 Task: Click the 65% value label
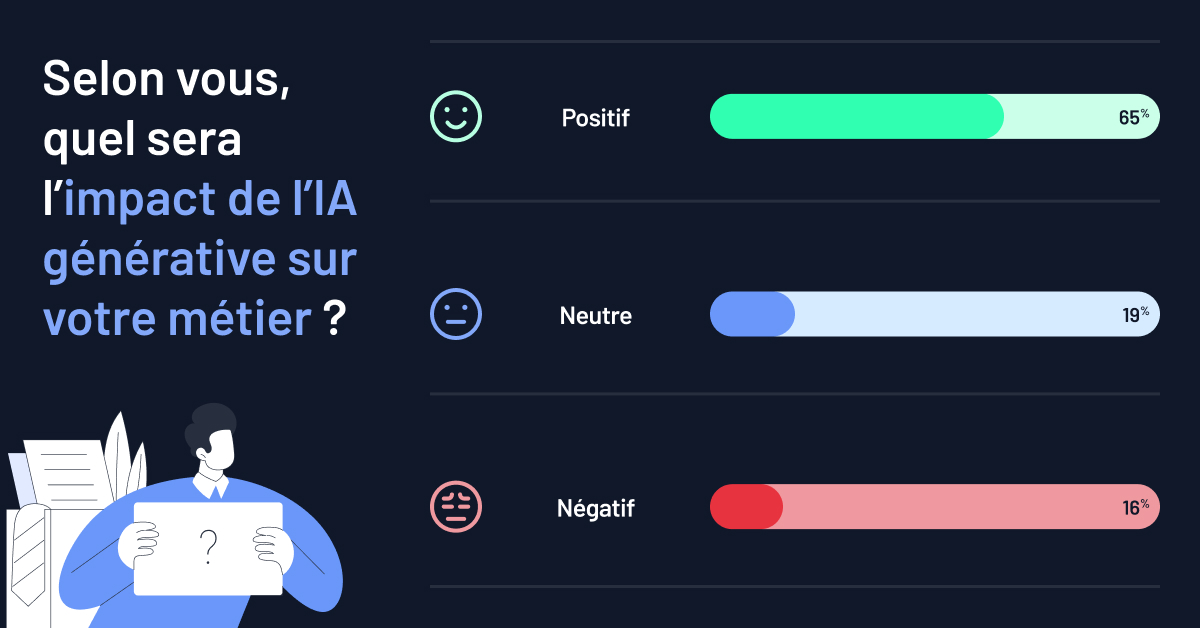pos(1134,117)
